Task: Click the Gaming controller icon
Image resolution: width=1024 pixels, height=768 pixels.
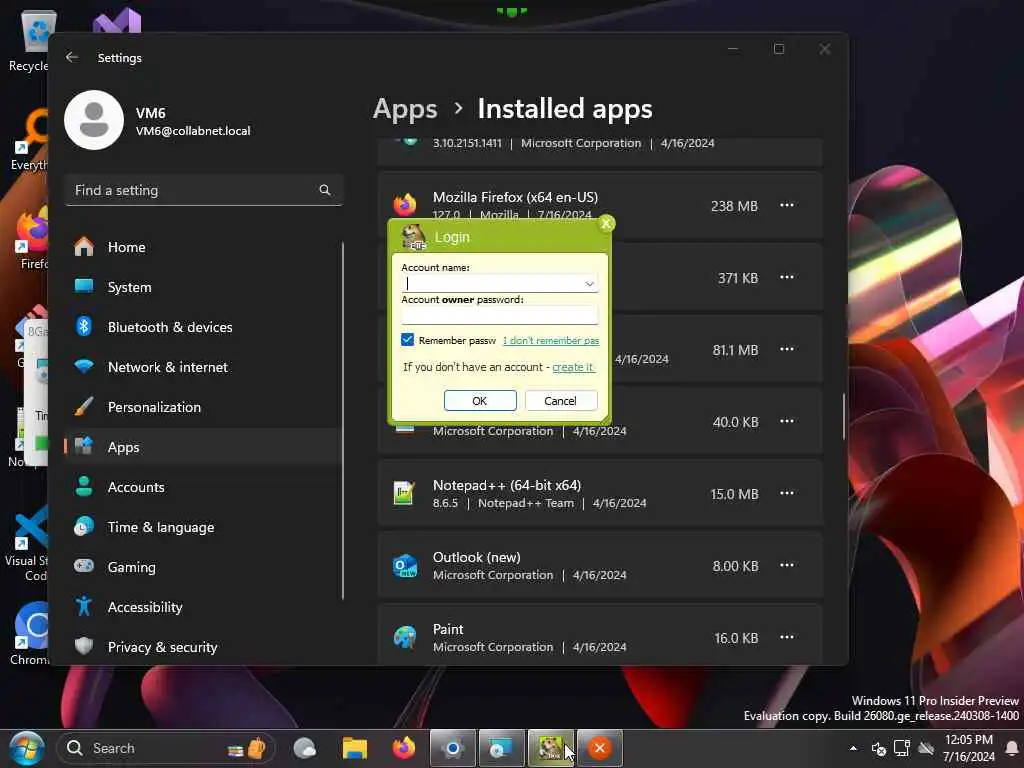Action: (x=84, y=566)
